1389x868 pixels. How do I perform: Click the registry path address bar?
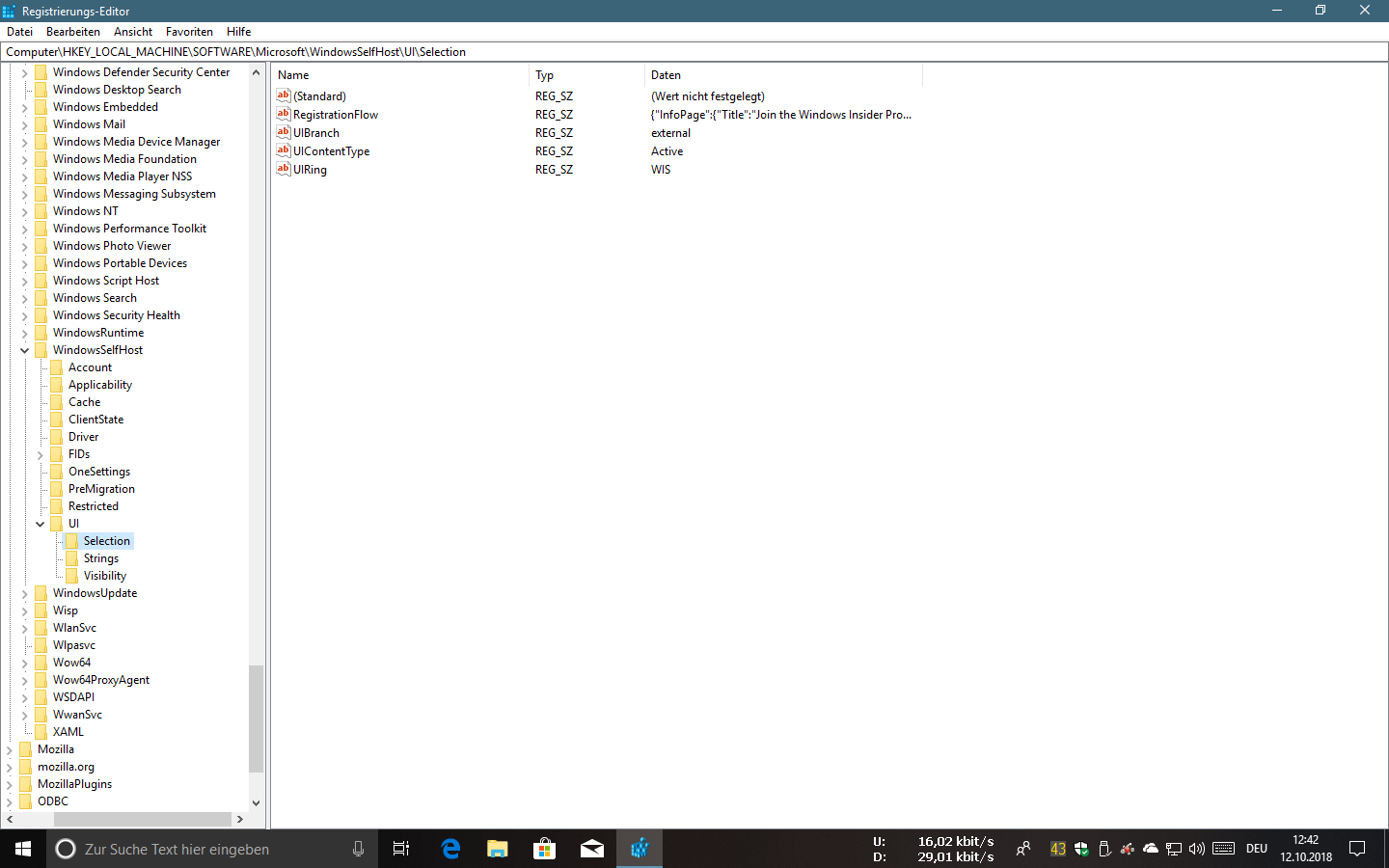pyautogui.click(x=694, y=52)
